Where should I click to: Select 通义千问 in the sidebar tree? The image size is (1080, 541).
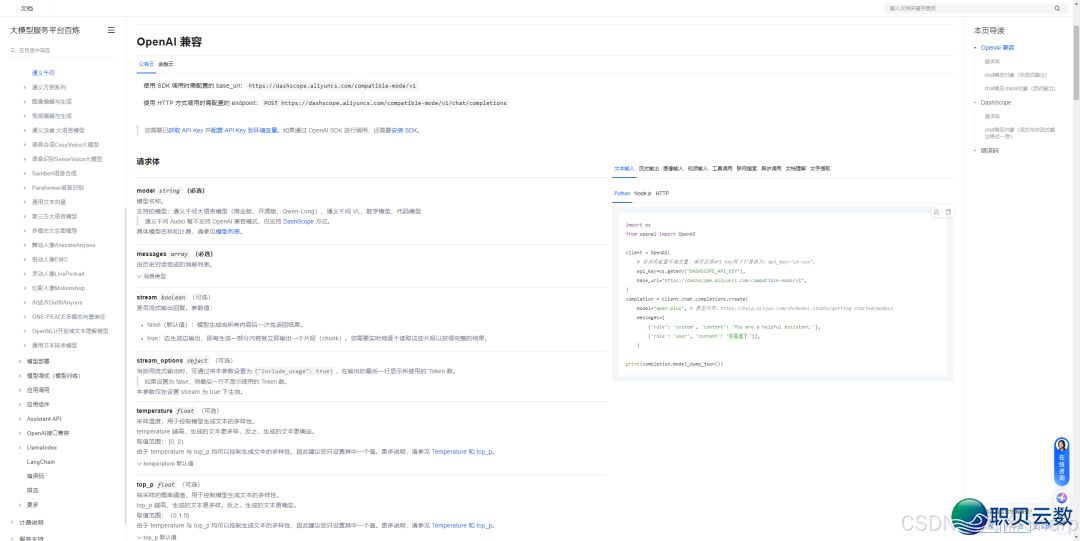[43, 72]
